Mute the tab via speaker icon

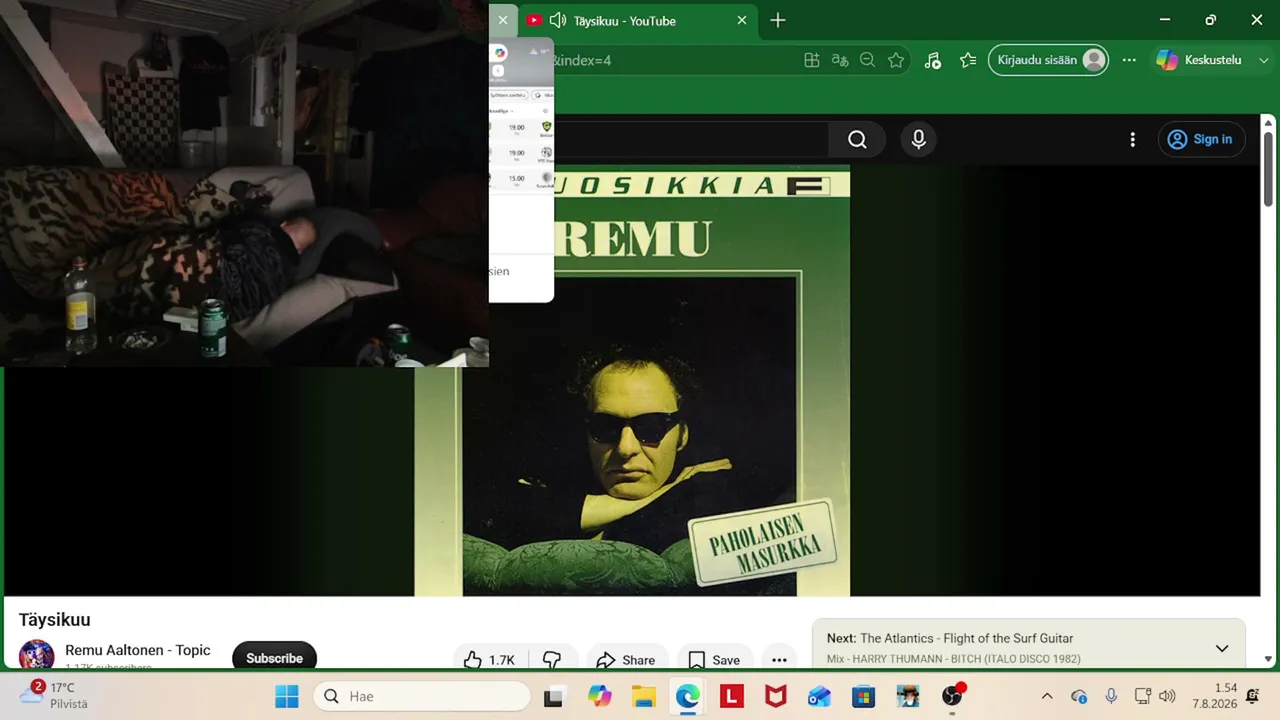(x=558, y=20)
